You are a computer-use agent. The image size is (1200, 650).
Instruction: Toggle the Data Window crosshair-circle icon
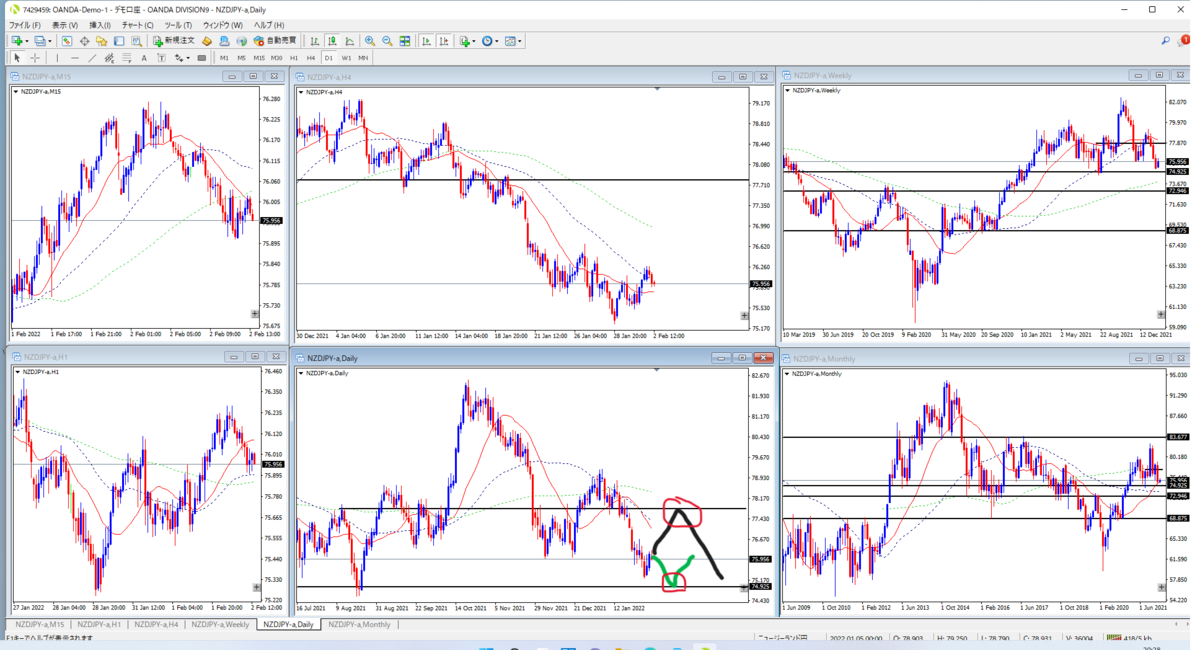point(84,41)
